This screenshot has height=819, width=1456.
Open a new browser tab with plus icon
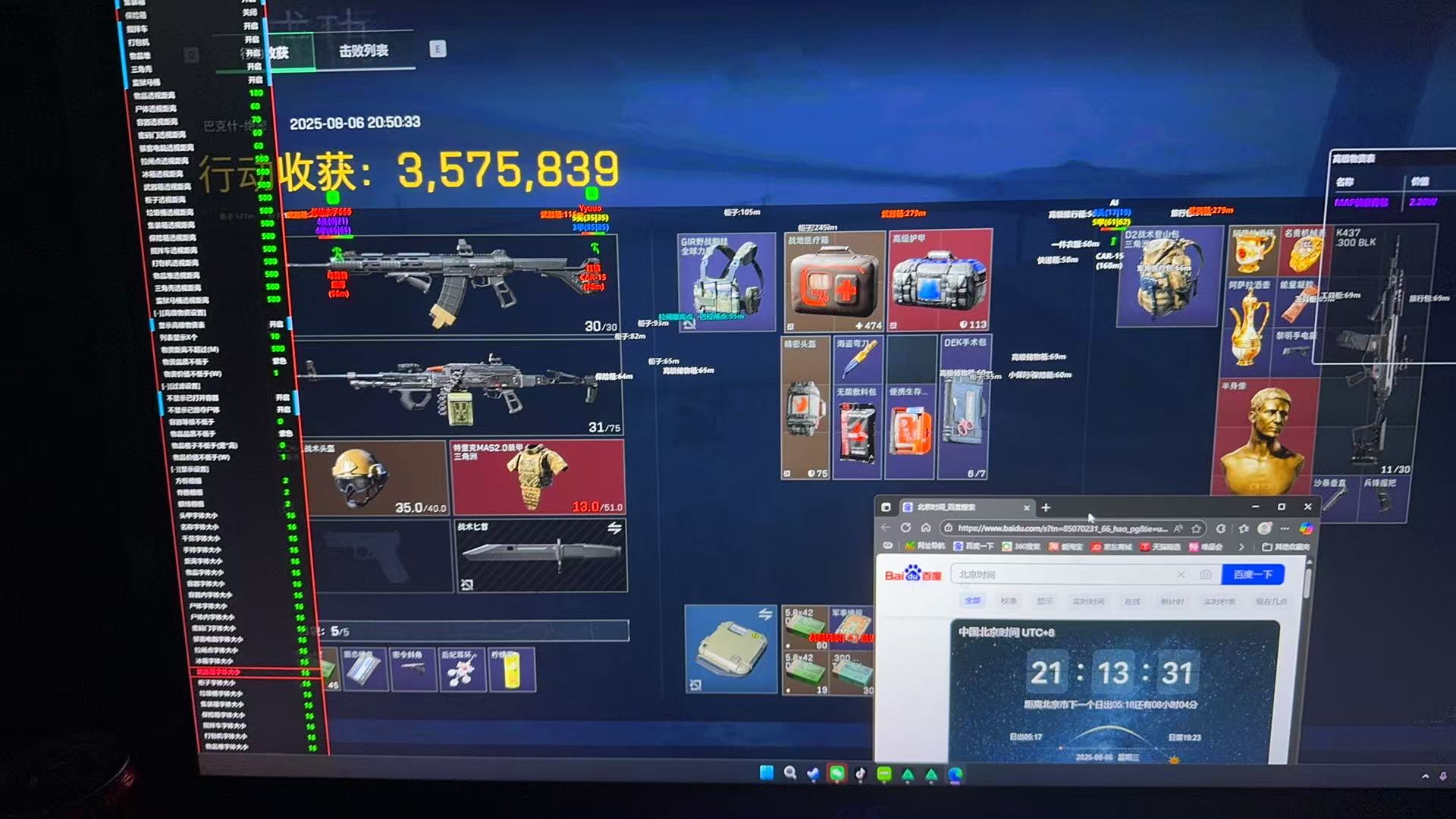click(1046, 507)
